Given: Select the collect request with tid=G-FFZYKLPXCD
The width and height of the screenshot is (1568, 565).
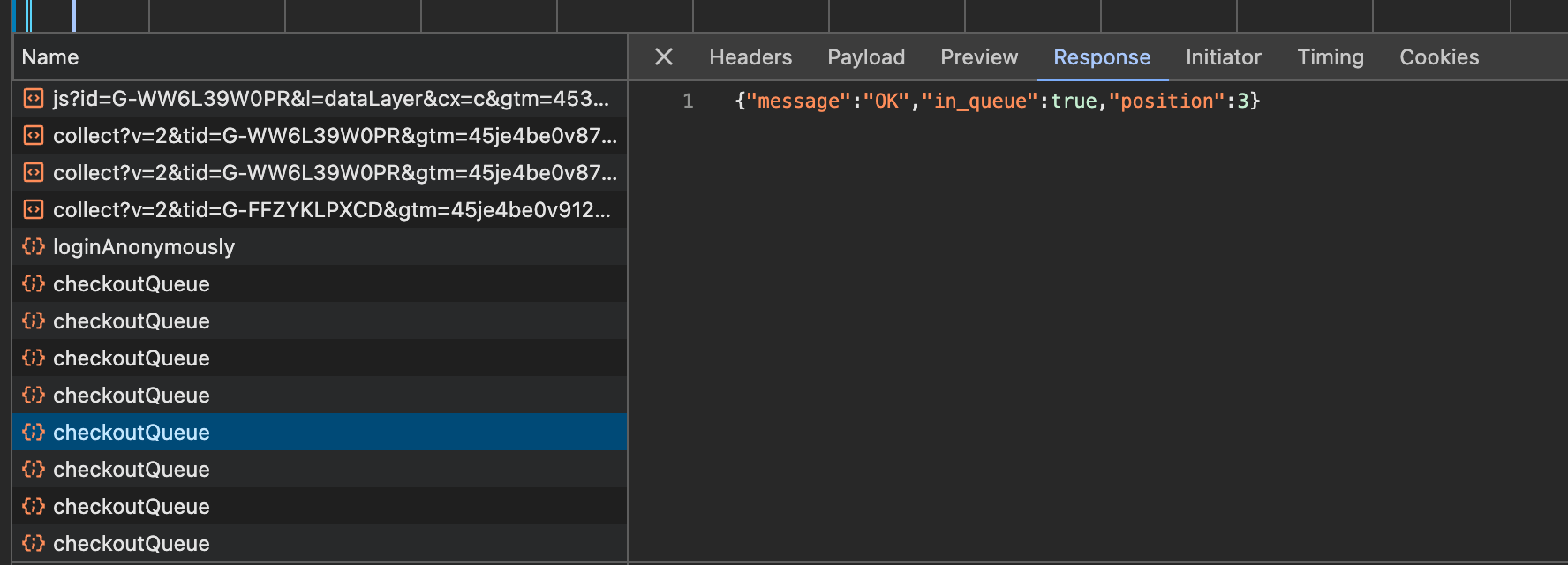Looking at the screenshot, I should [320, 210].
